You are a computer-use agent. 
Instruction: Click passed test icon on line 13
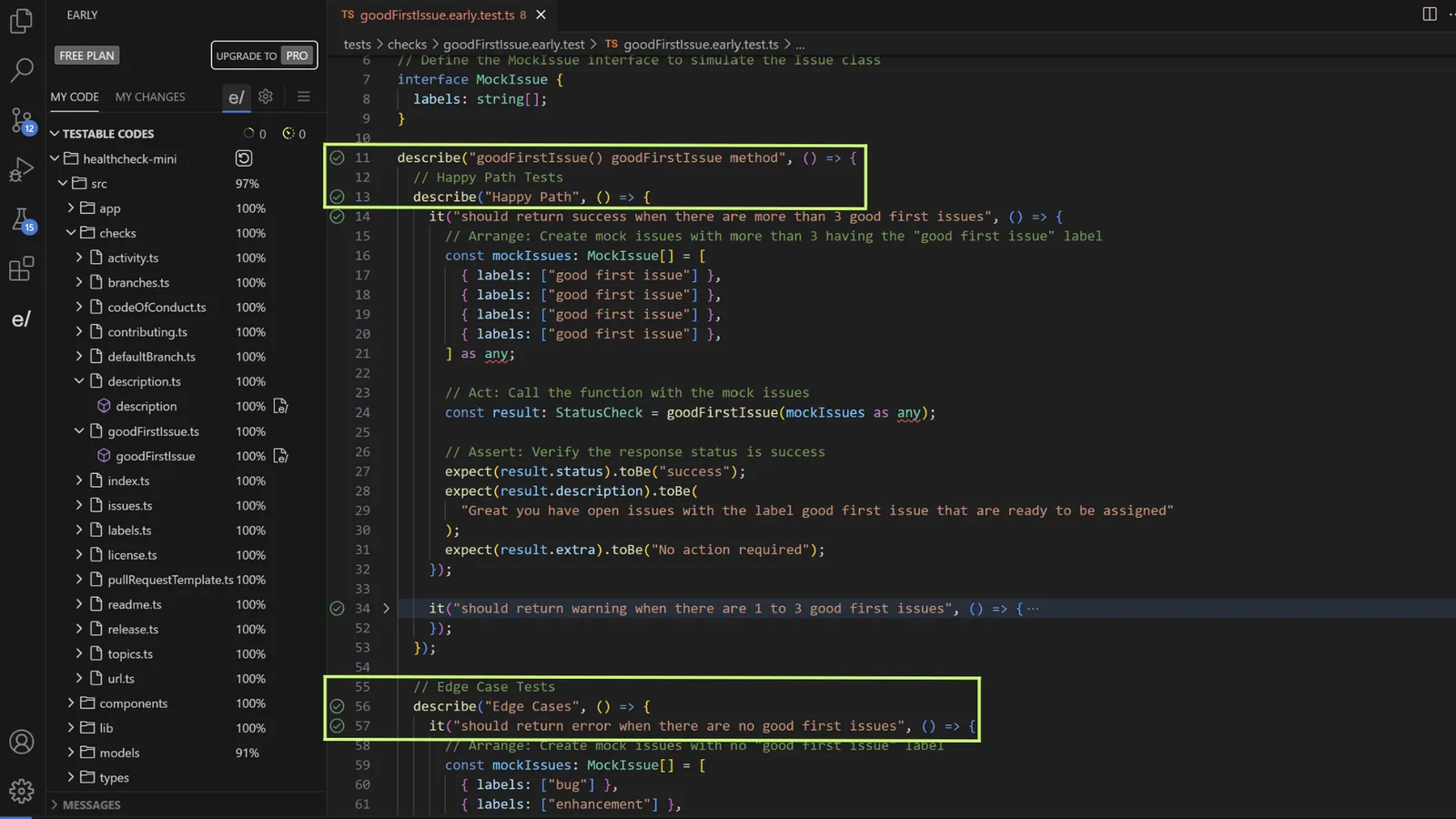pyautogui.click(x=337, y=197)
